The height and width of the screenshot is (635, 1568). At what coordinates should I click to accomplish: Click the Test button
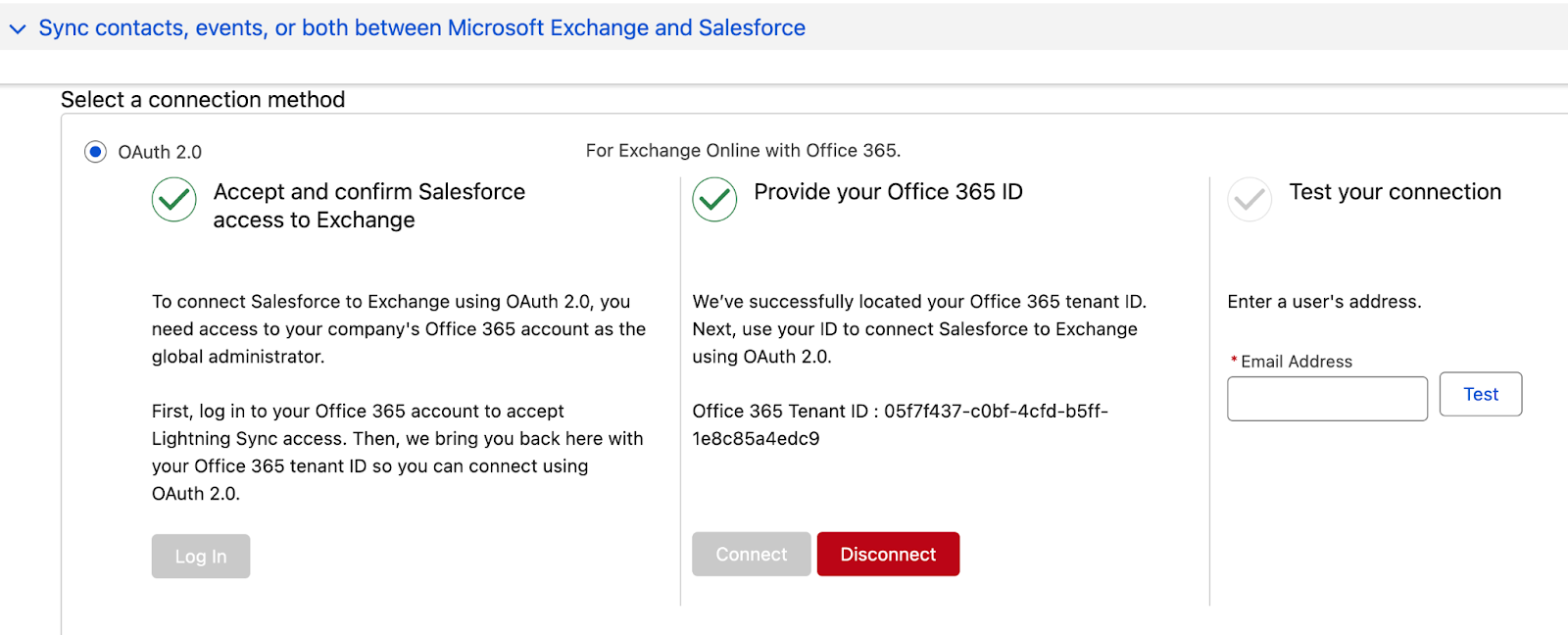coord(1480,394)
